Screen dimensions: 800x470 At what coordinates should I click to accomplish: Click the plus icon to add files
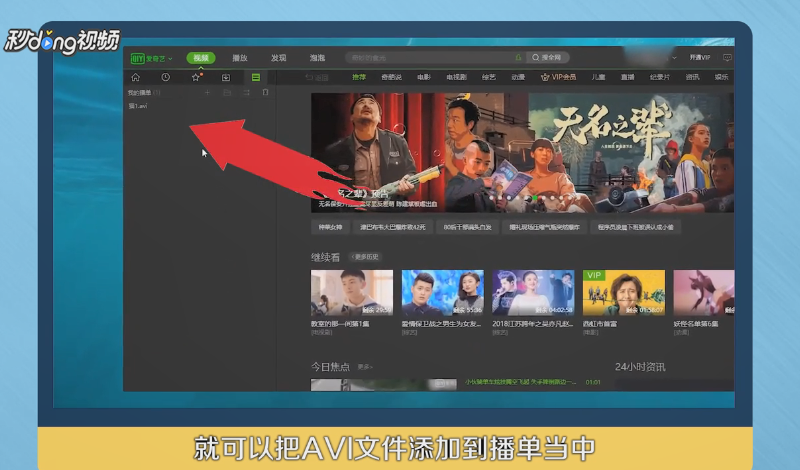click(x=207, y=92)
